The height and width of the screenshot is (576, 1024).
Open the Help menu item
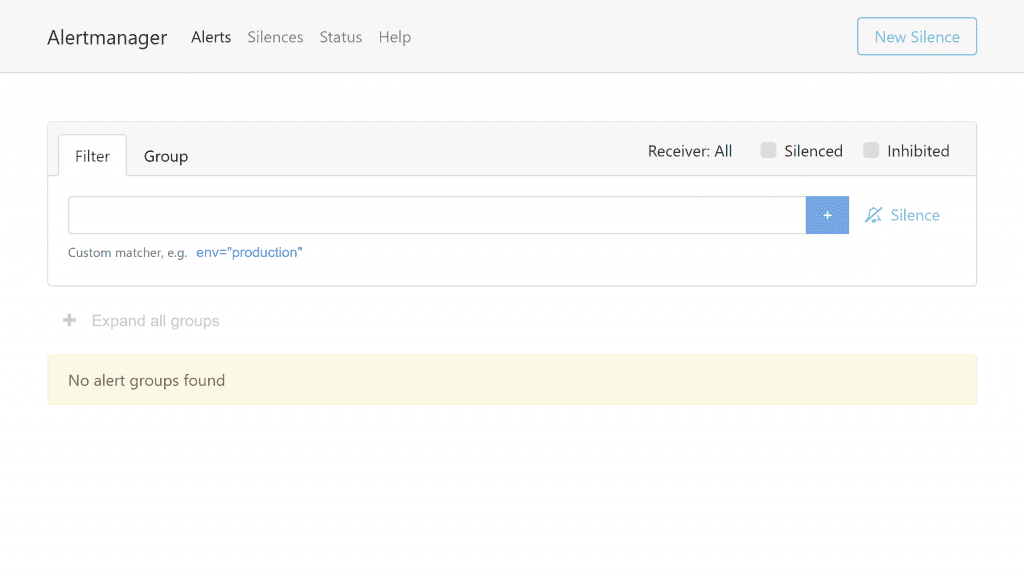pos(394,37)
